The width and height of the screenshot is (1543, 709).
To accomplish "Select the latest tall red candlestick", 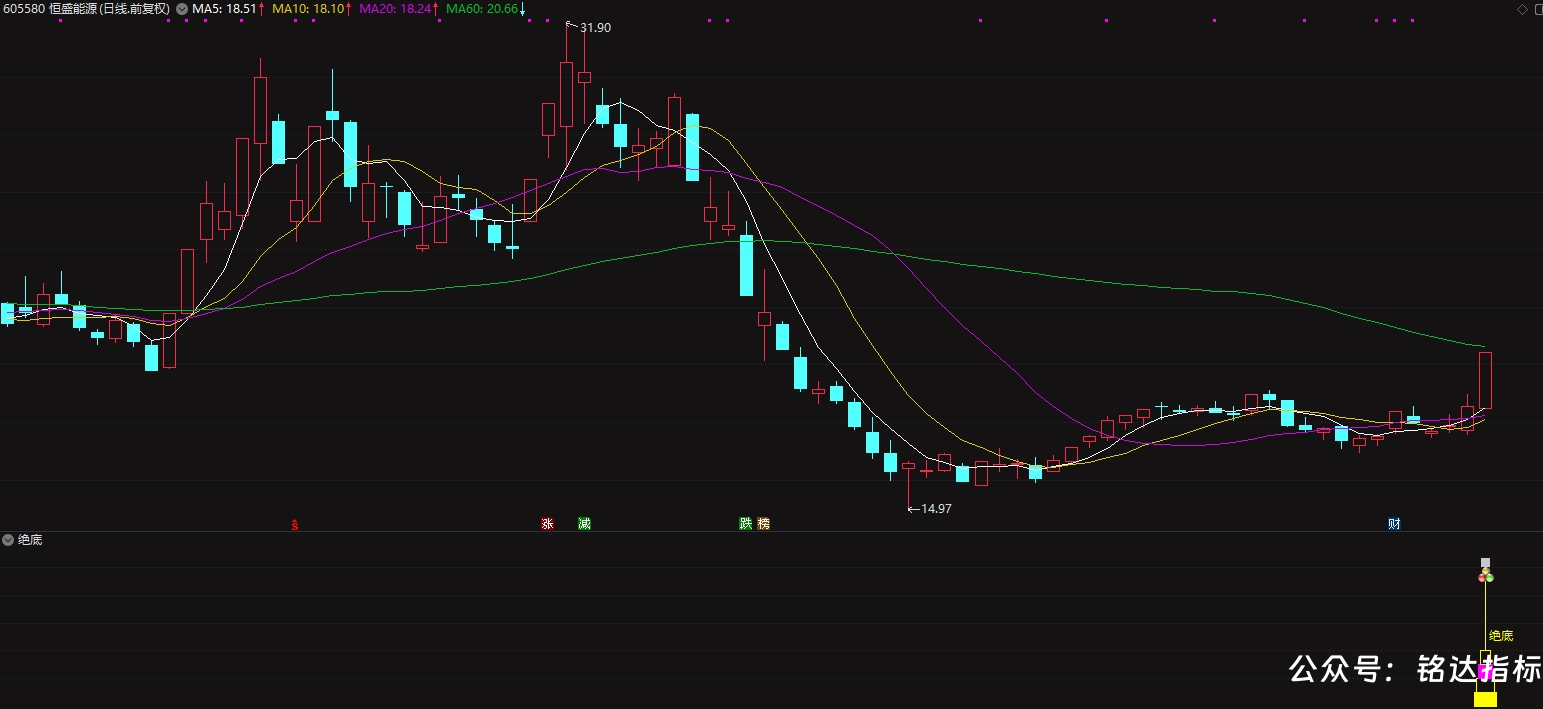I will click(x=1486, y=380).
